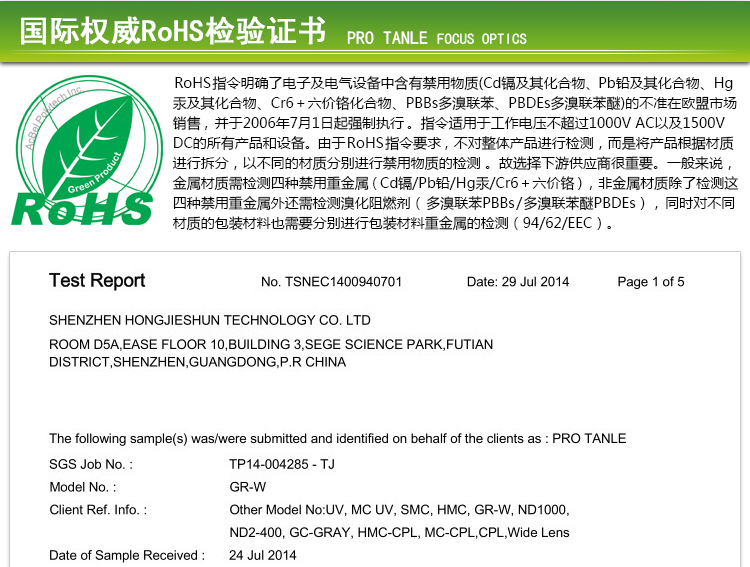Click the Model No. label

(x=83, y=487)
